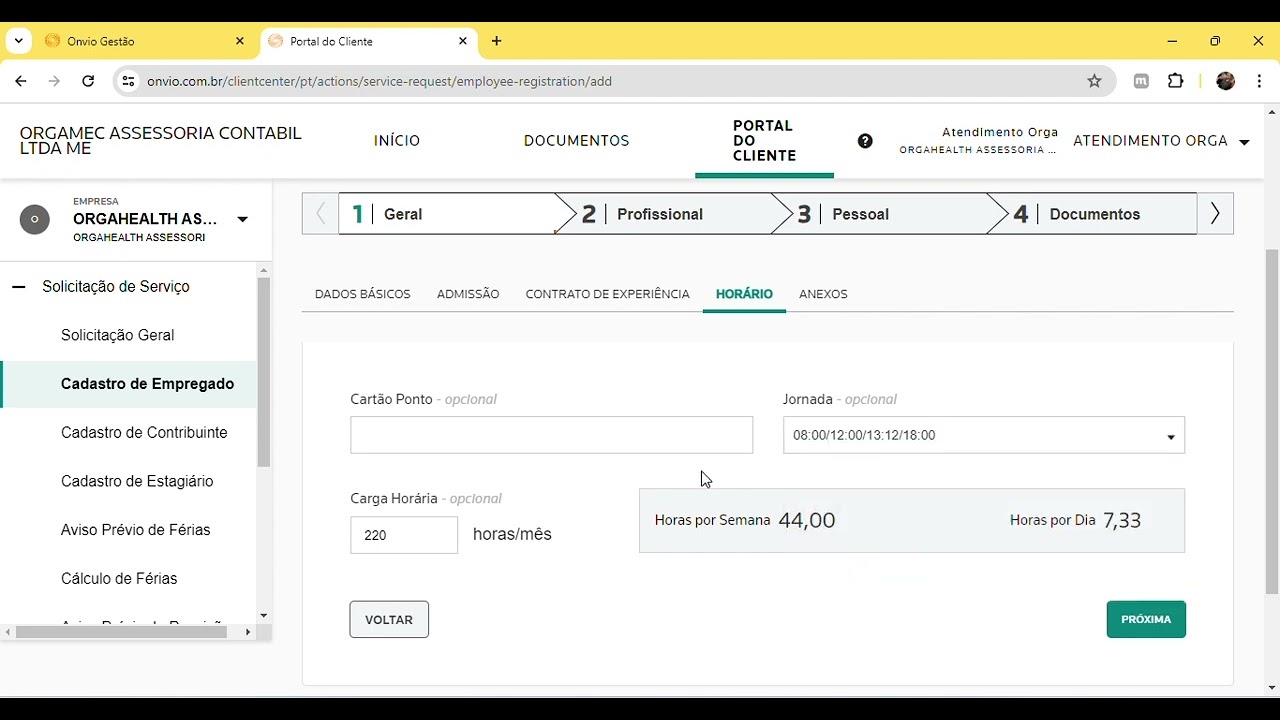Open Solicitação Geral in the sidebar
1280x720 pixels.
pos(118,335)
